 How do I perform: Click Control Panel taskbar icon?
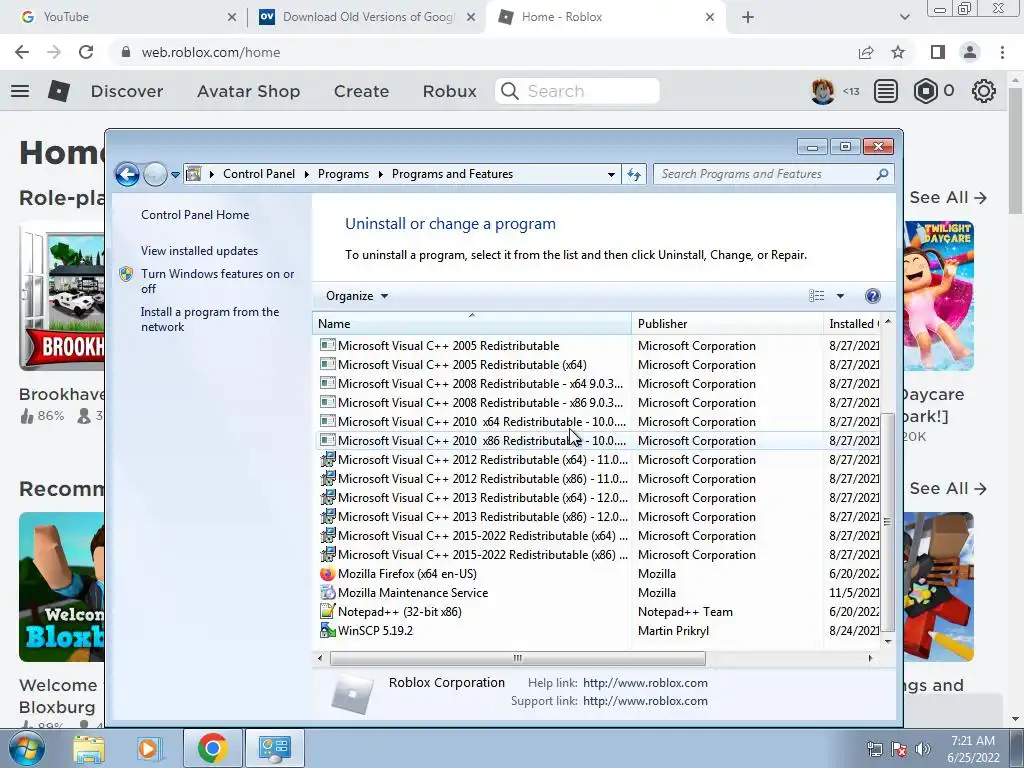(x=274, y=748)
